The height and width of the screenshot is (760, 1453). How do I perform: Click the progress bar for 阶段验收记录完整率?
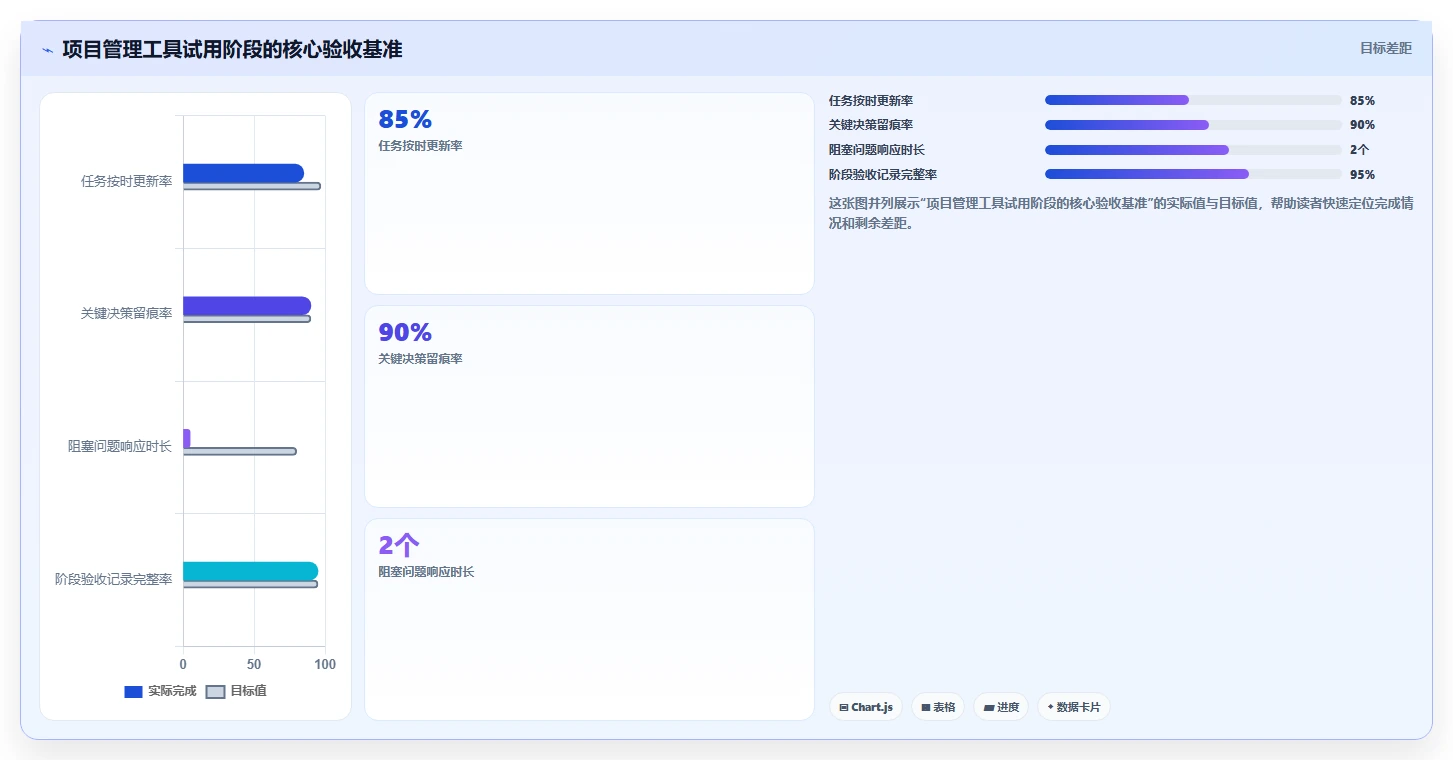[x=1193, y=174]
